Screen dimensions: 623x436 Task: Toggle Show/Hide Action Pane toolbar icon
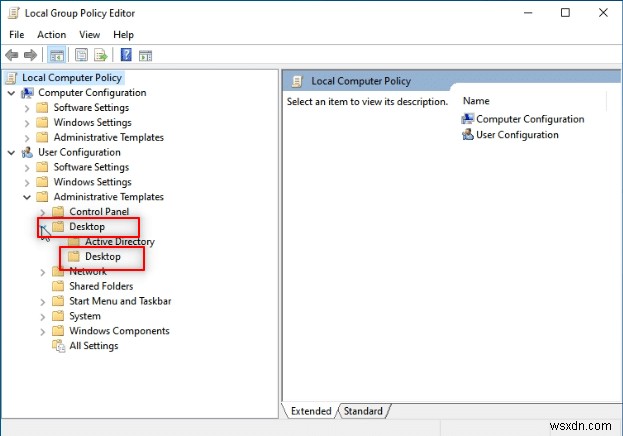pyautogui.click(x=145, y=56)
